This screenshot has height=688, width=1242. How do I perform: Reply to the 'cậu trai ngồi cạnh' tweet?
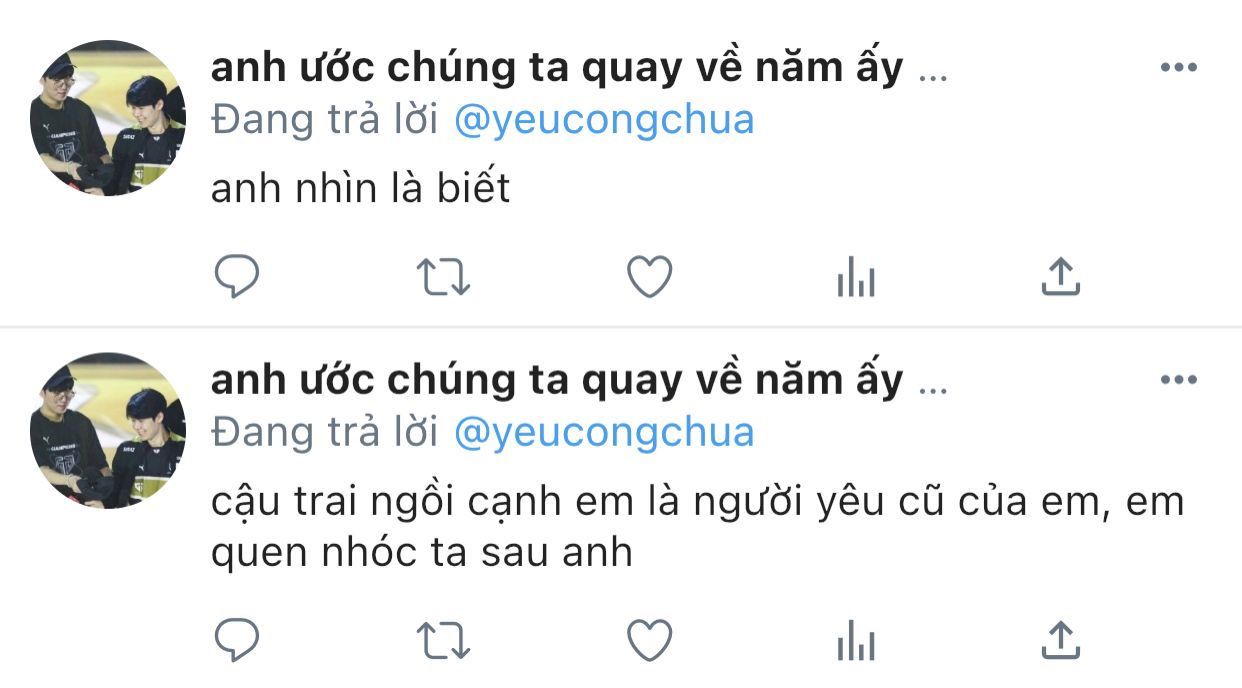pos(237,640)
